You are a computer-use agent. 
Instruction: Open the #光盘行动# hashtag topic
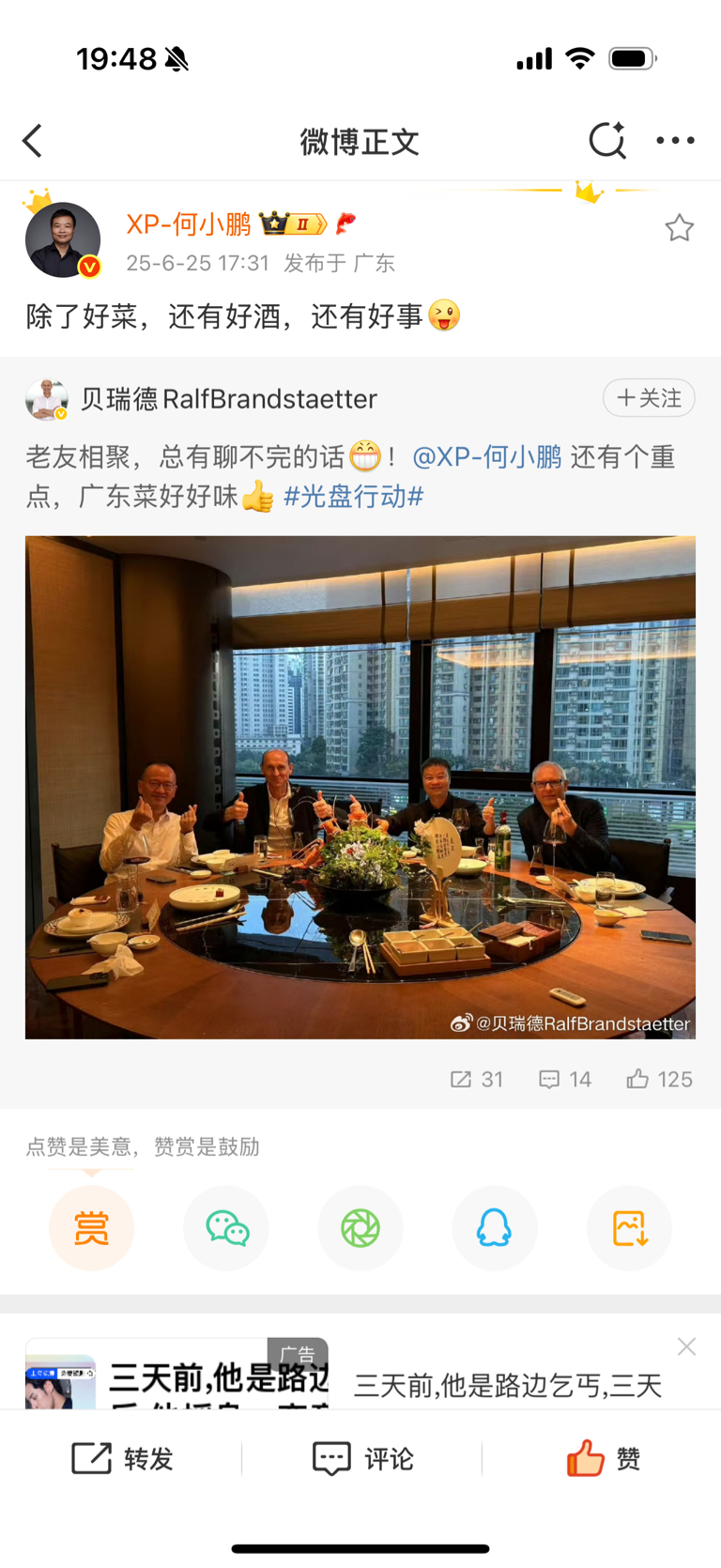(354, 497)
